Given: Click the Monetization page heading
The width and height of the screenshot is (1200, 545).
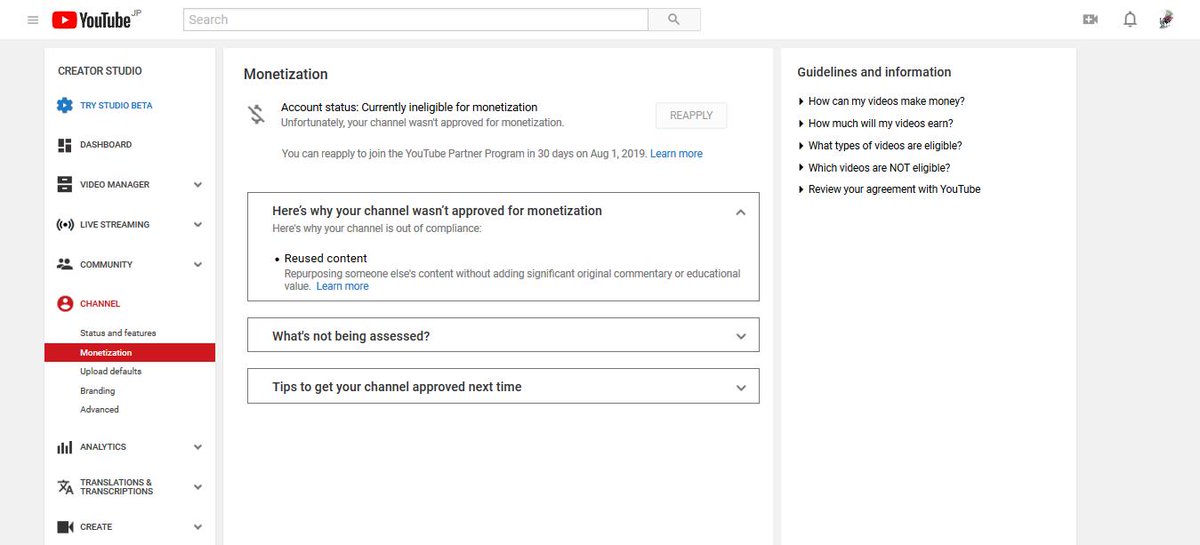Looking at the screenshot, I should (x=286, y=74).
